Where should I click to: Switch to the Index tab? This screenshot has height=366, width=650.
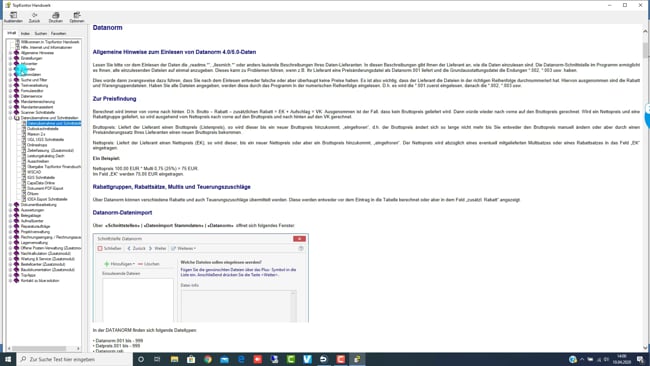tap(25, 33)
